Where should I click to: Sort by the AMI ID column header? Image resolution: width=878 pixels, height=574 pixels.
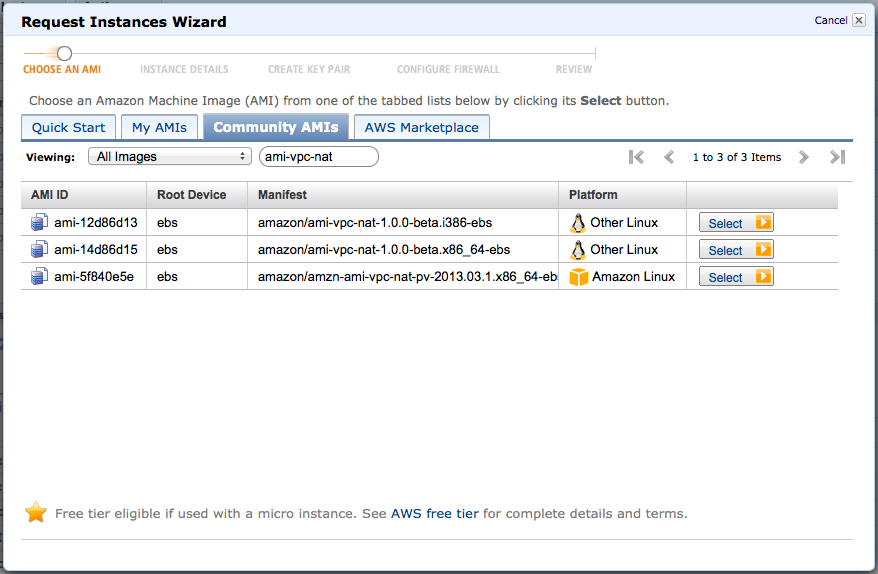83,195
